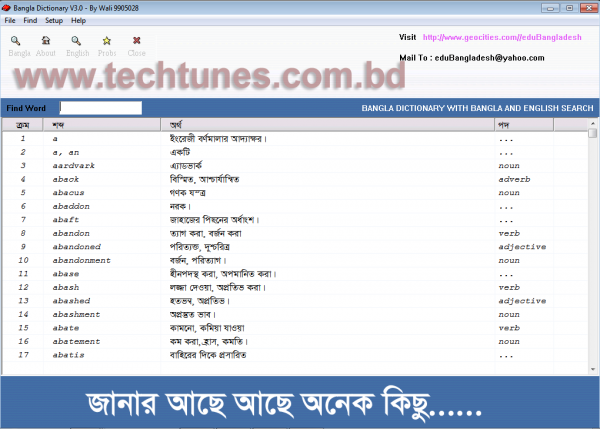
Task: Click row number 1 in ক্রম column
Action: [x=23, y=139]
